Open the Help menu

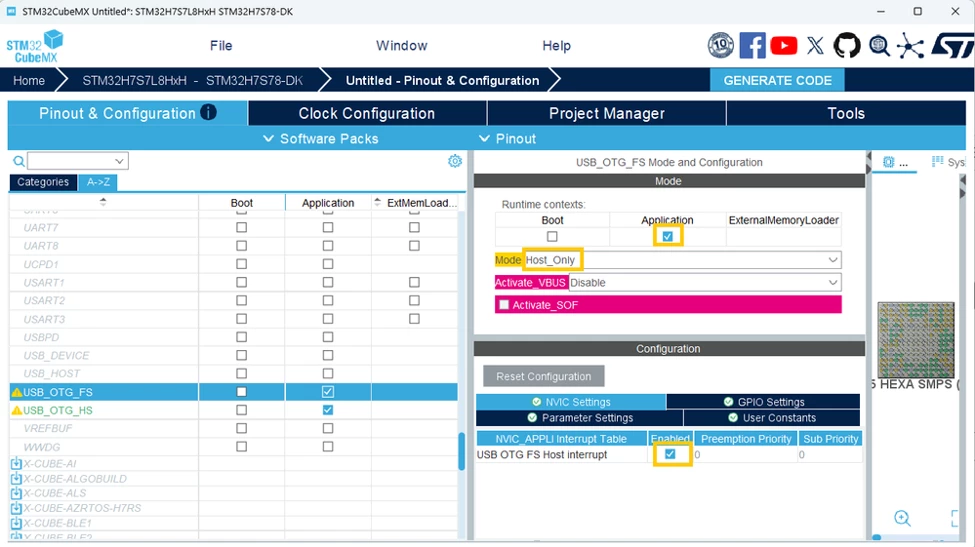pyautogui.click(x=557, y=45)
